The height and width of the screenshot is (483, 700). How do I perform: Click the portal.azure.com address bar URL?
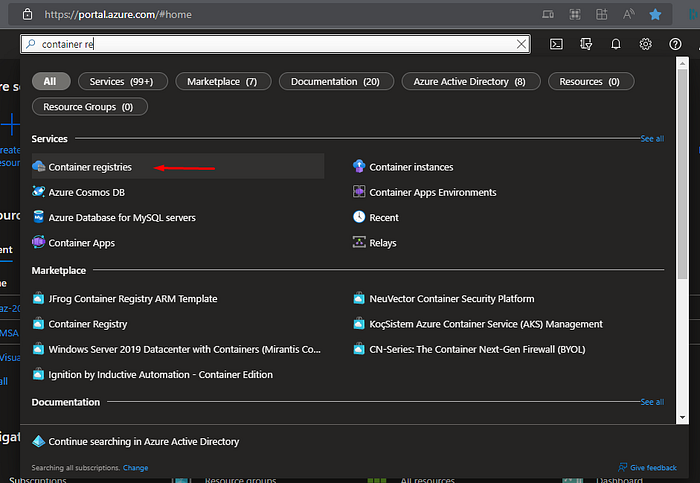pyautogui.click(x=118, y=15)
